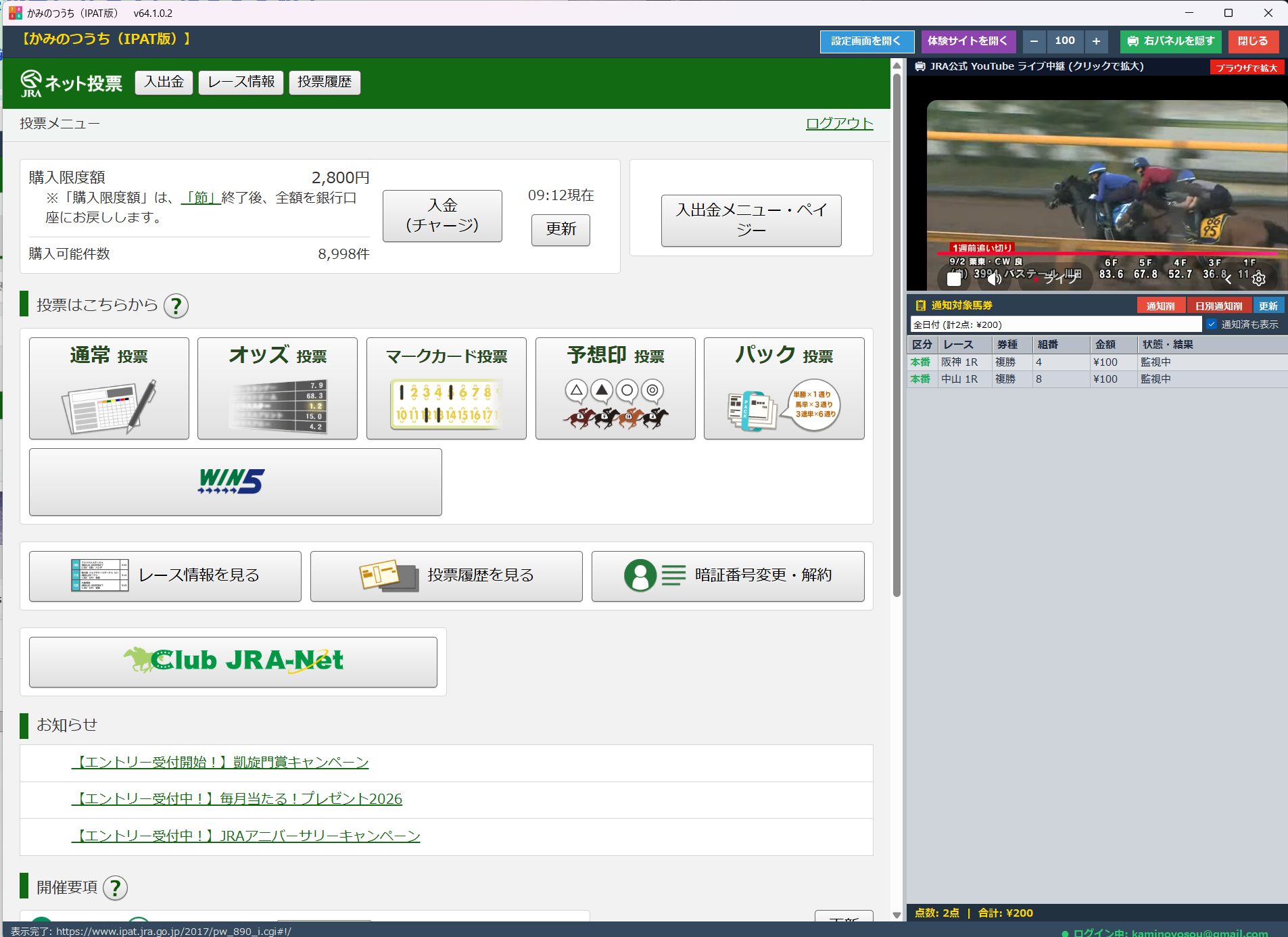Open the パック投票 pack betting icon
The image size is (1288, 937).
784,388
